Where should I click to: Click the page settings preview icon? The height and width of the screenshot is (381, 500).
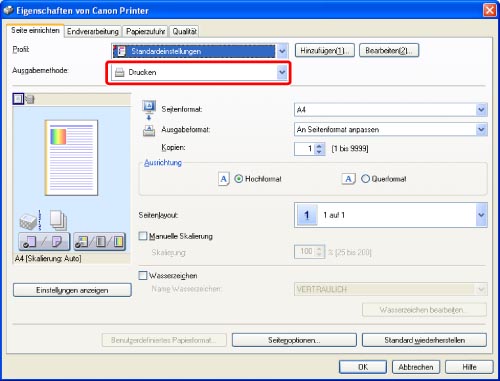pyautogui.click(x=18, y=99)
